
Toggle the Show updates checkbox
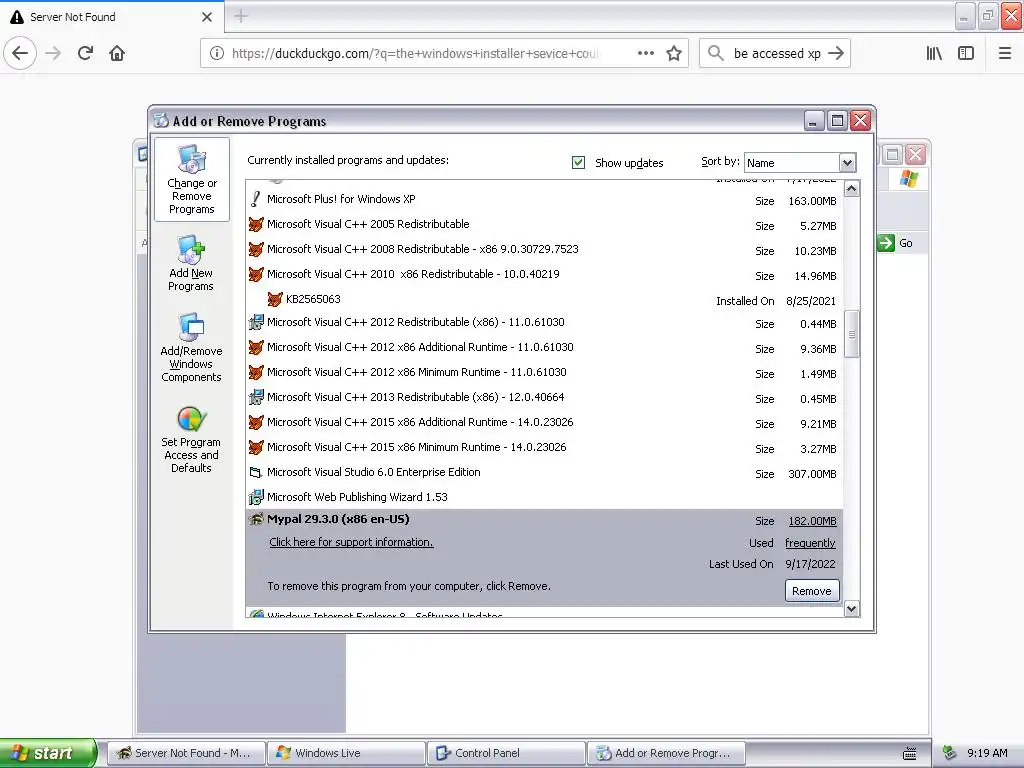578,162
